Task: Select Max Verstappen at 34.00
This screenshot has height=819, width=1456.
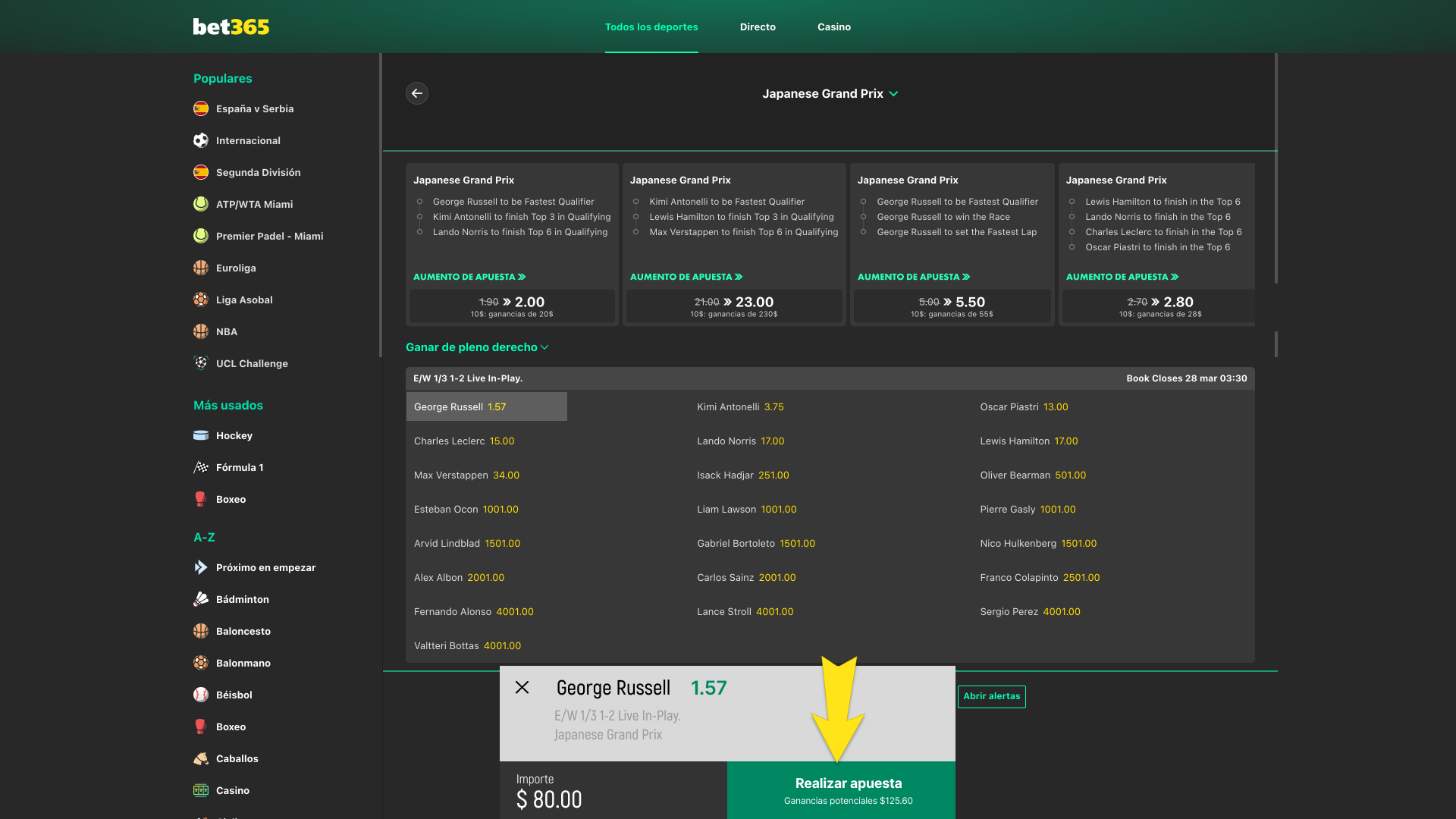Action: pos(466,475)
